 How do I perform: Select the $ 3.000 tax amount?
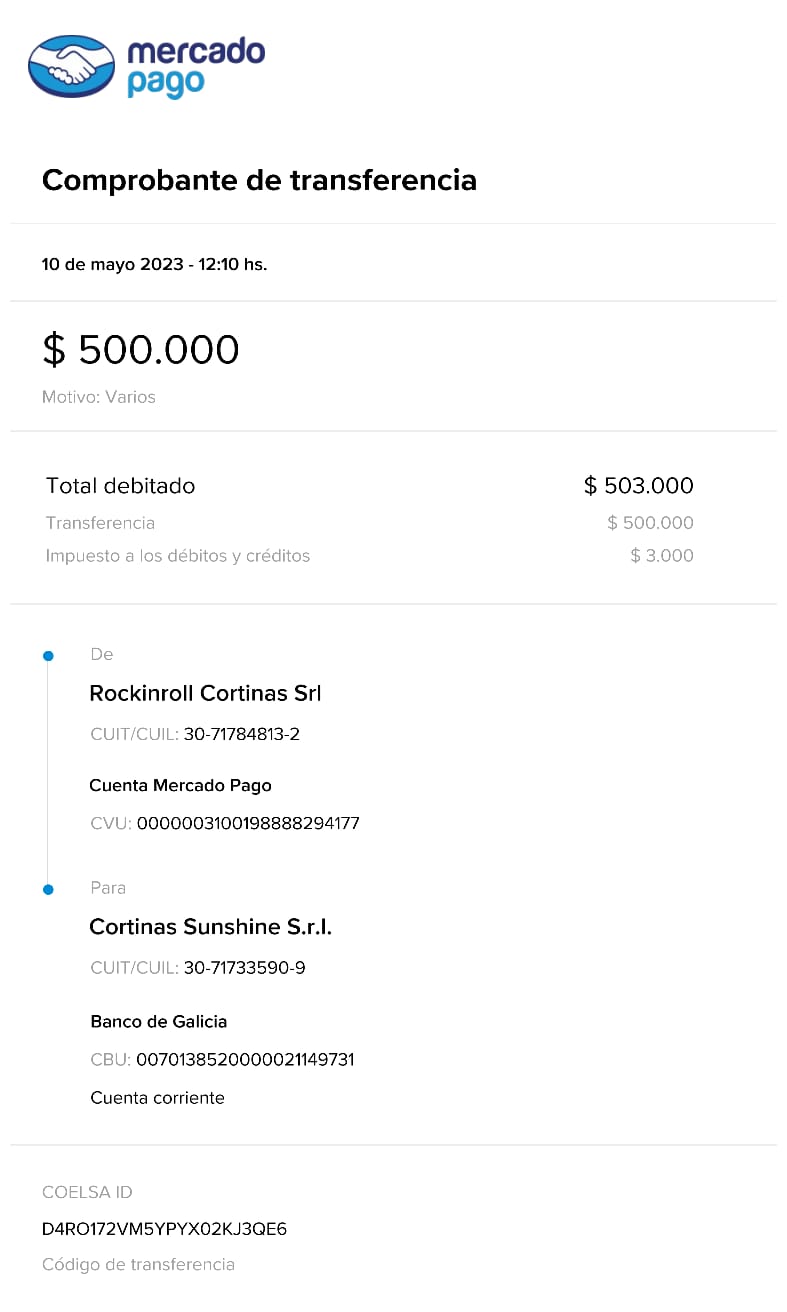661,556
